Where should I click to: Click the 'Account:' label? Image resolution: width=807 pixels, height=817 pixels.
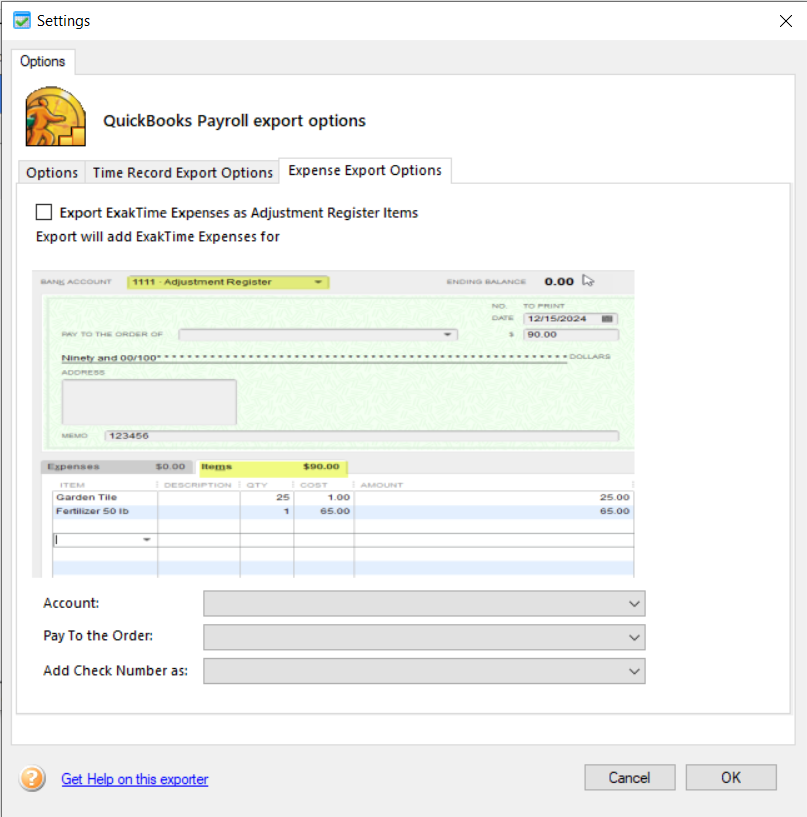pyautogui.click(x=71, y=603)
